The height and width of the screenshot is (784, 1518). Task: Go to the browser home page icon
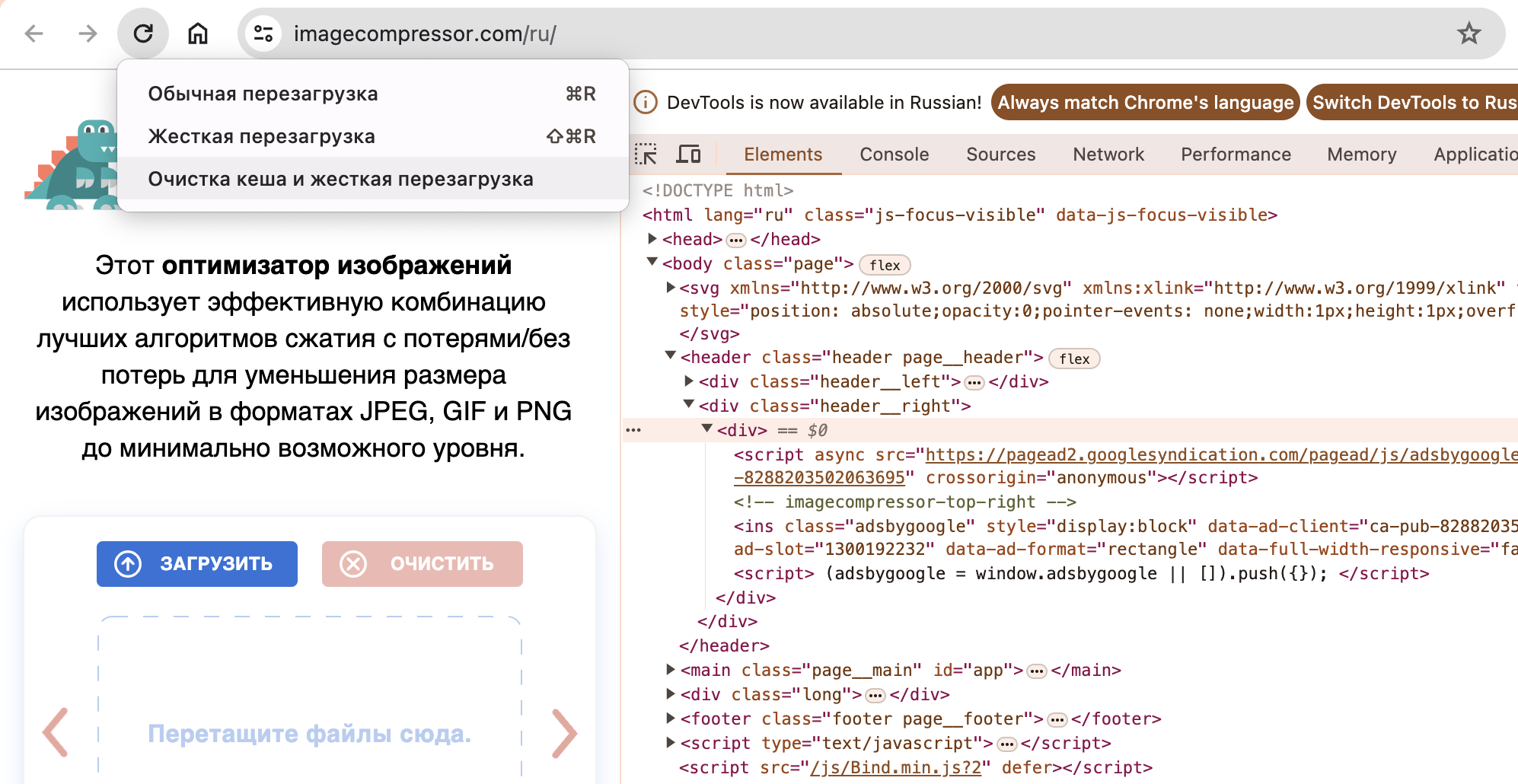tap(198, 33)
